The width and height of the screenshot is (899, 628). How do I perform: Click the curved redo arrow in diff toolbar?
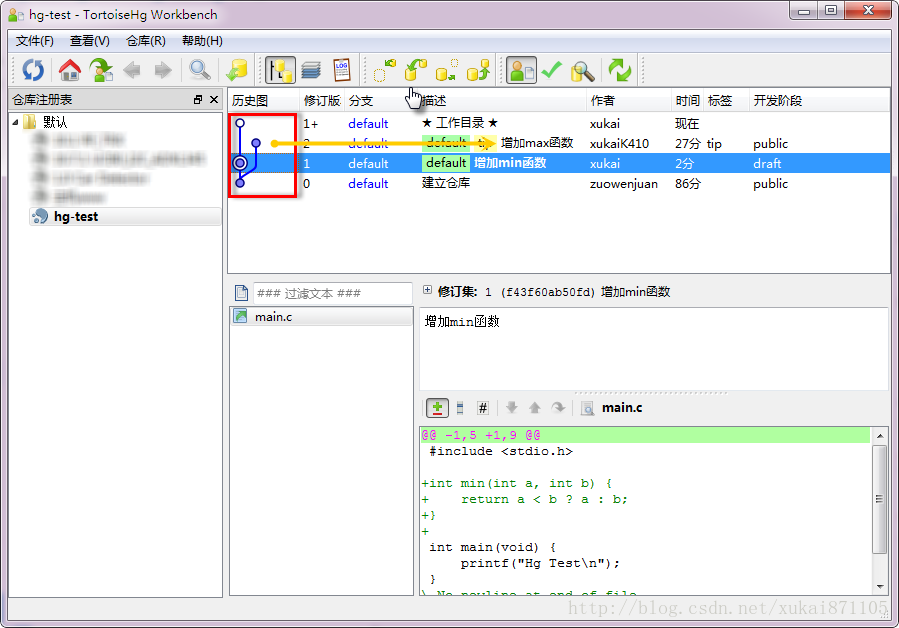[558, 408]
